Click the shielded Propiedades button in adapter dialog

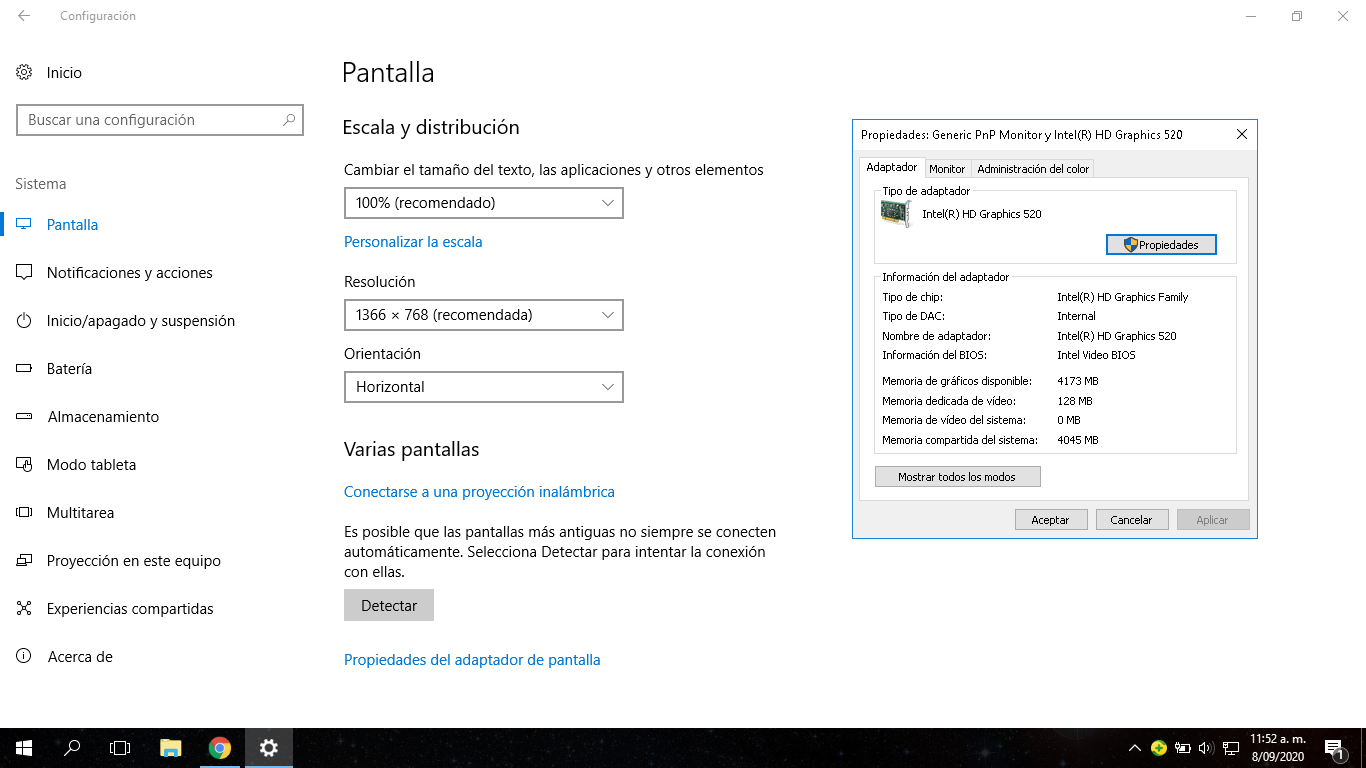pyautogui.click(x=1161, y=245)
